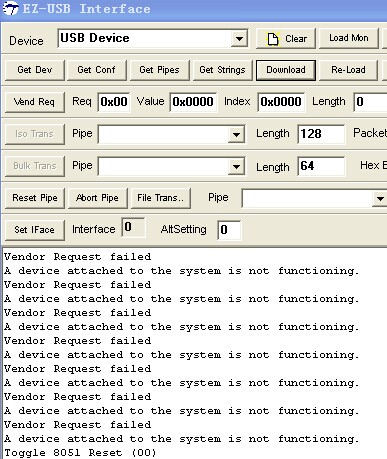Expand the Pipe dropdown beside File Trans
Screen dimensions: 387x459
(x=379, y=199)
